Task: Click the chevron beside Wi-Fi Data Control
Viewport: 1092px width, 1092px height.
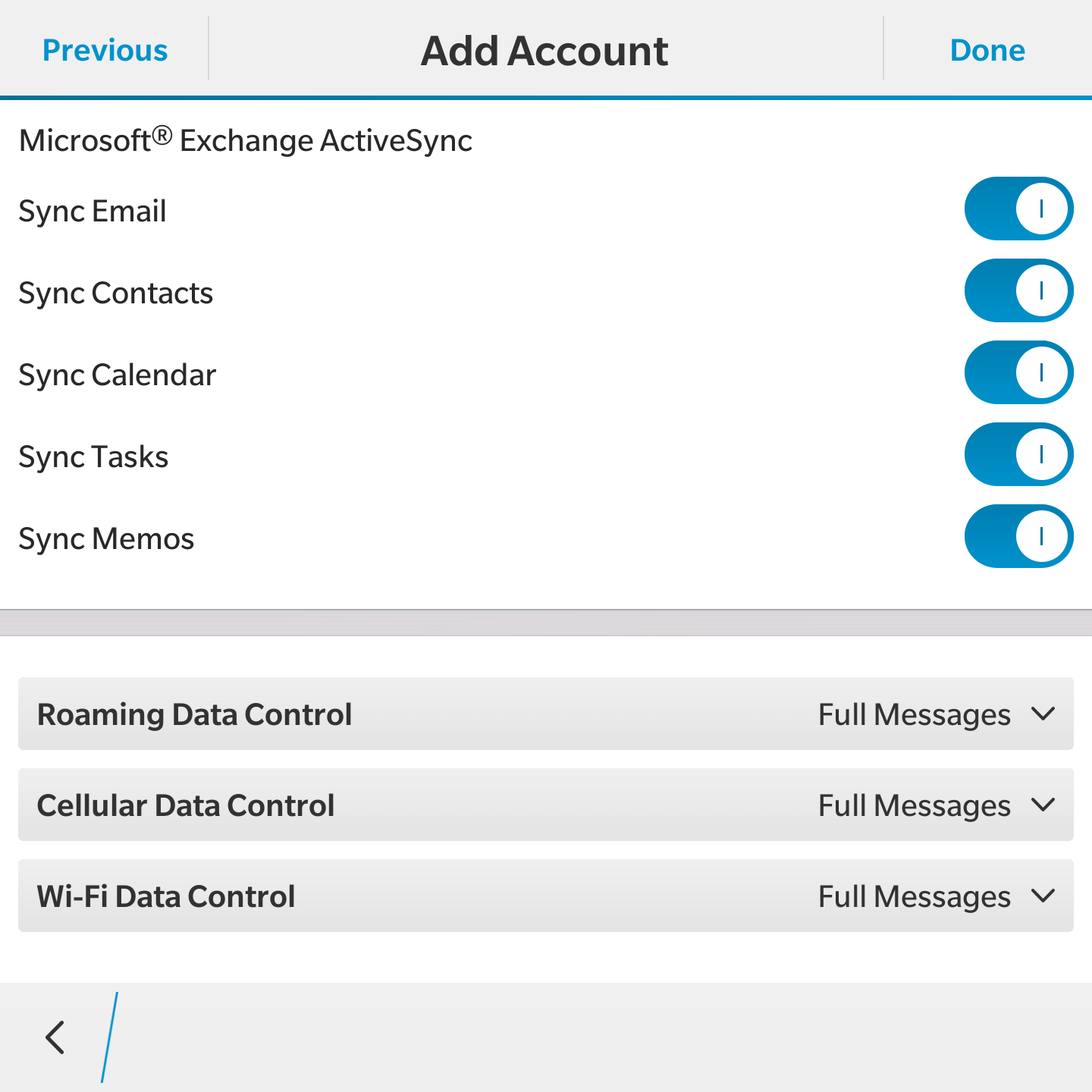Action: 1043,896
